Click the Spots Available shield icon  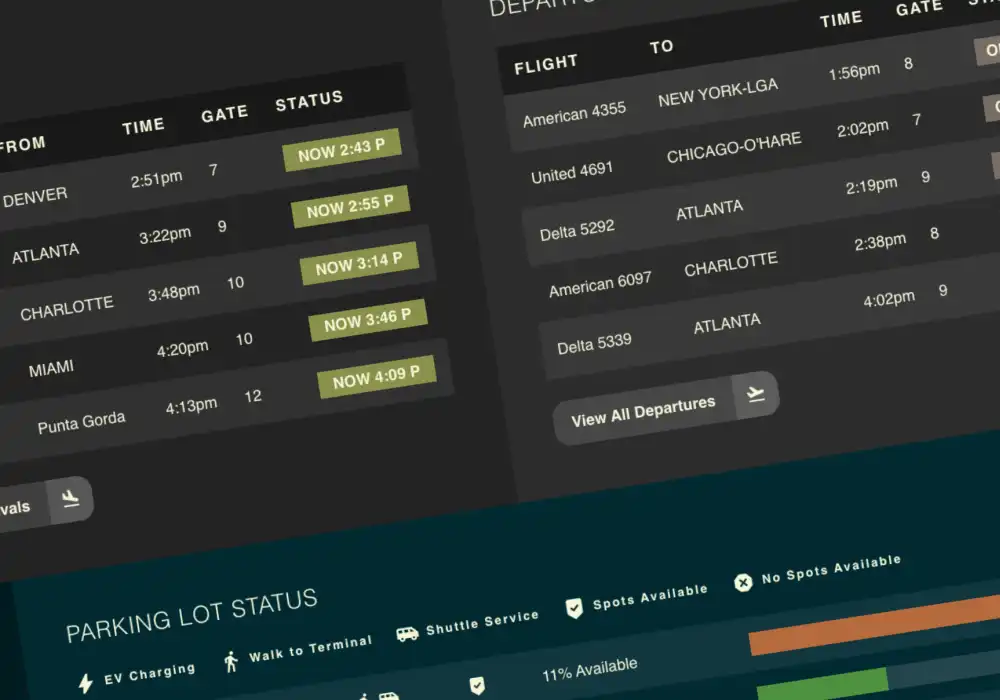574,607
